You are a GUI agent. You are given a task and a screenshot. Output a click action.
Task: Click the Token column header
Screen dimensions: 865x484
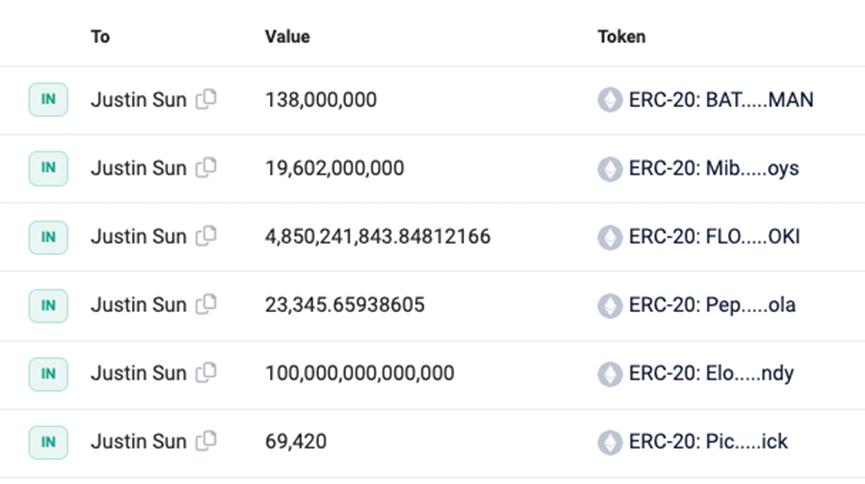click(621, 37)
